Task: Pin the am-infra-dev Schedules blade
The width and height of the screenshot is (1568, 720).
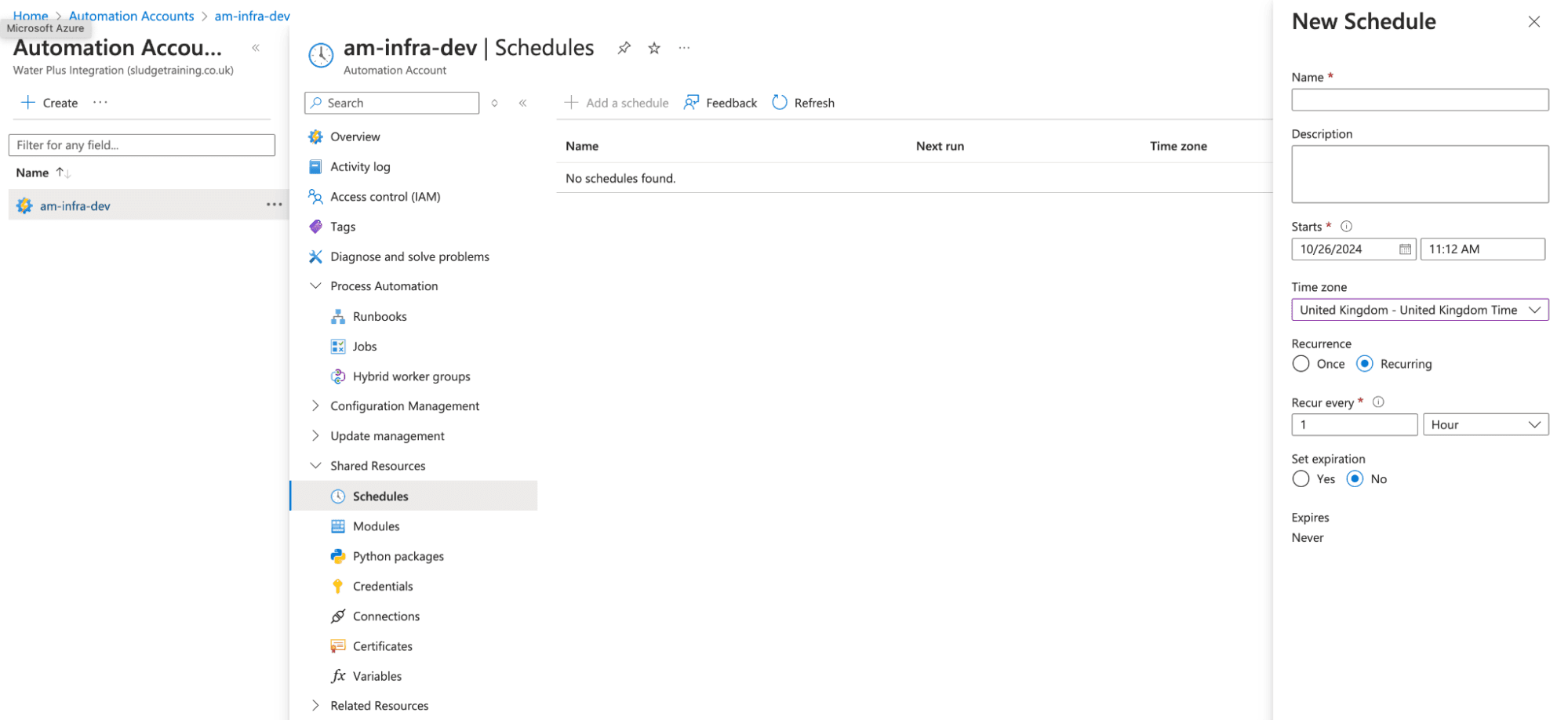Action: (624, 48)
